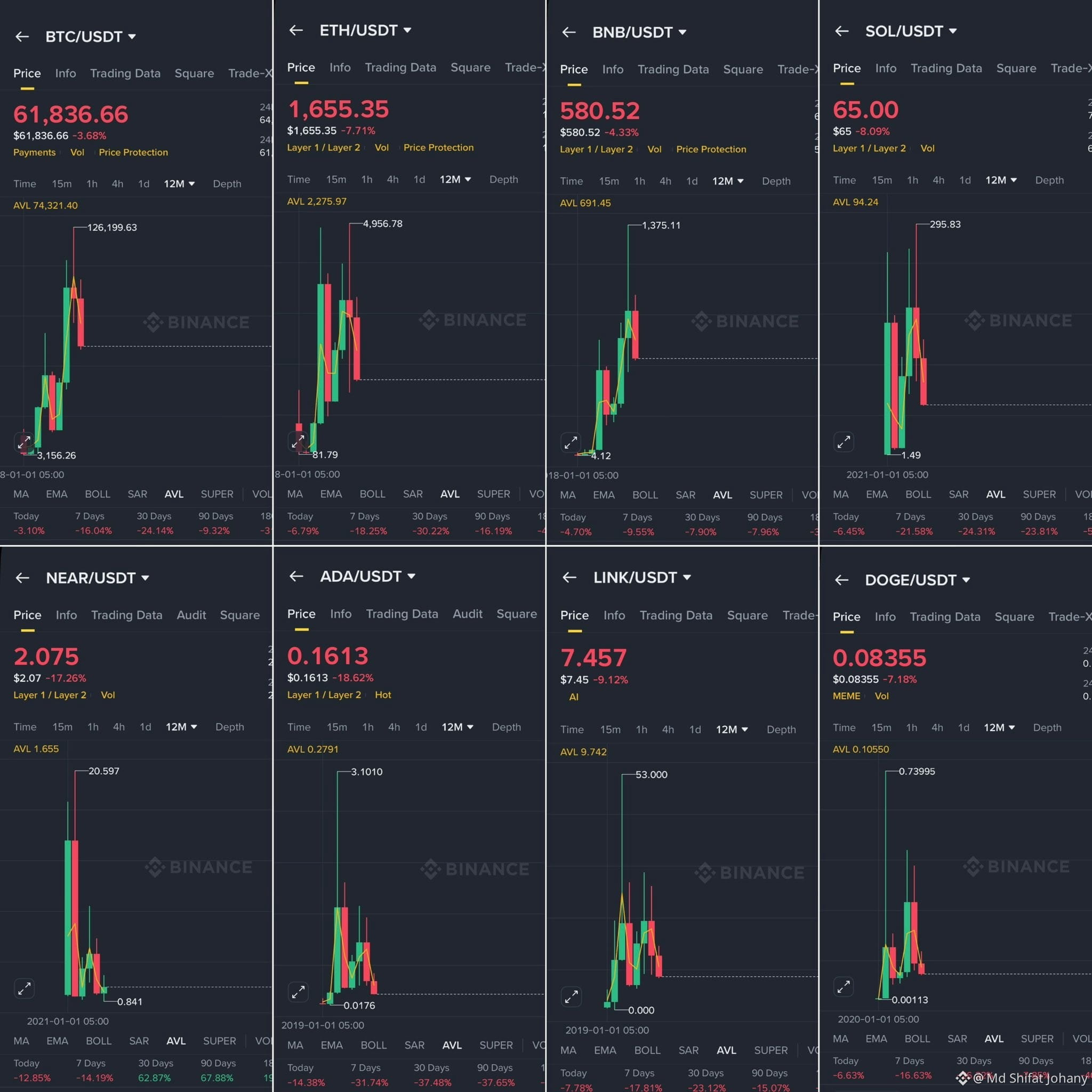Switch to Trading Data tab in ETH/USDT
Viewport: 1092px width, 1092px height.
pyautogui.click(x=400, y=68)
